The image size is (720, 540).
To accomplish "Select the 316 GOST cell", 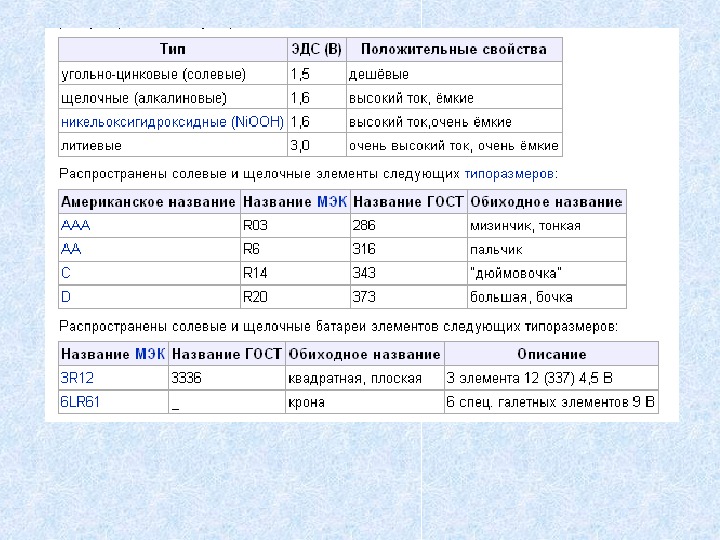I will pos(409,249).
